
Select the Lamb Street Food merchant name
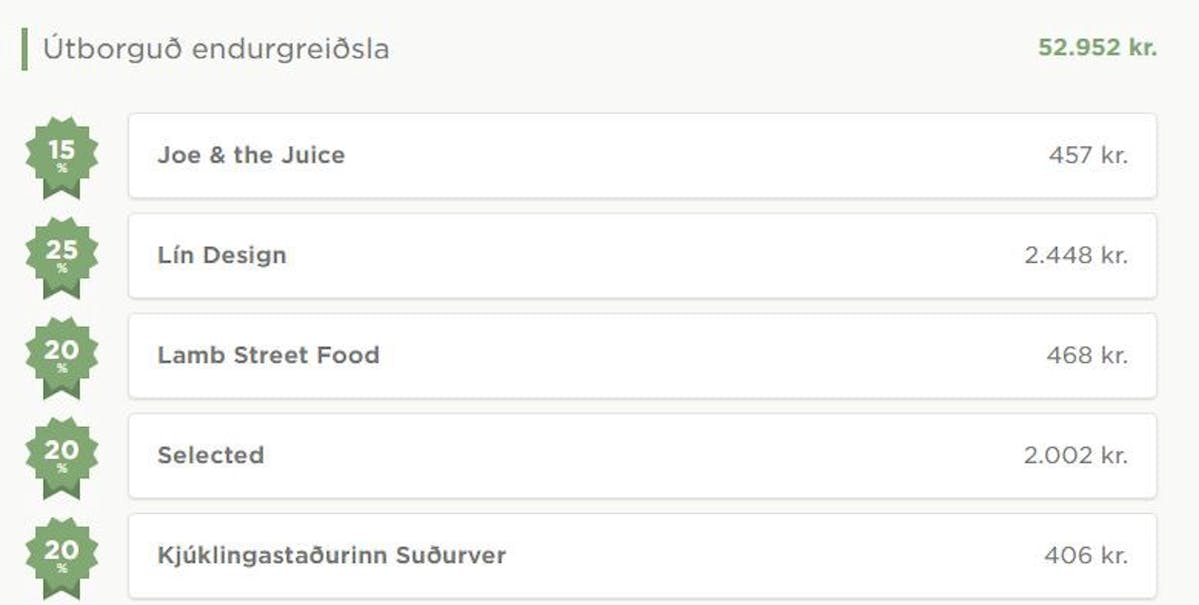tap(268, 355)
